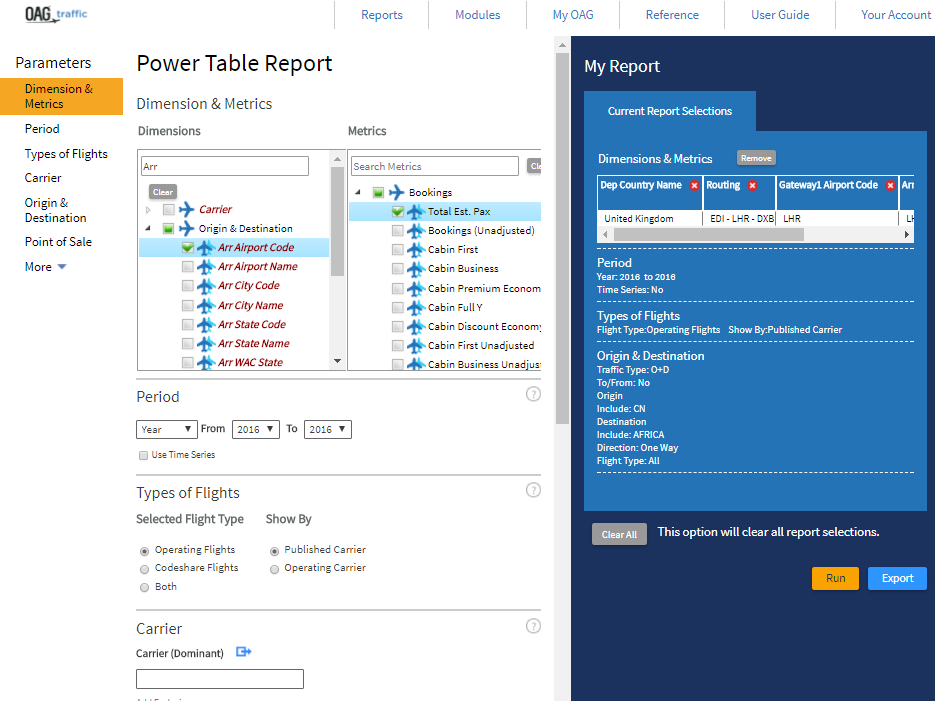Image resolution: width=935 pixels, height=701 pixels.
Task: Remove Routing column from report
Action: pos(753,185)
